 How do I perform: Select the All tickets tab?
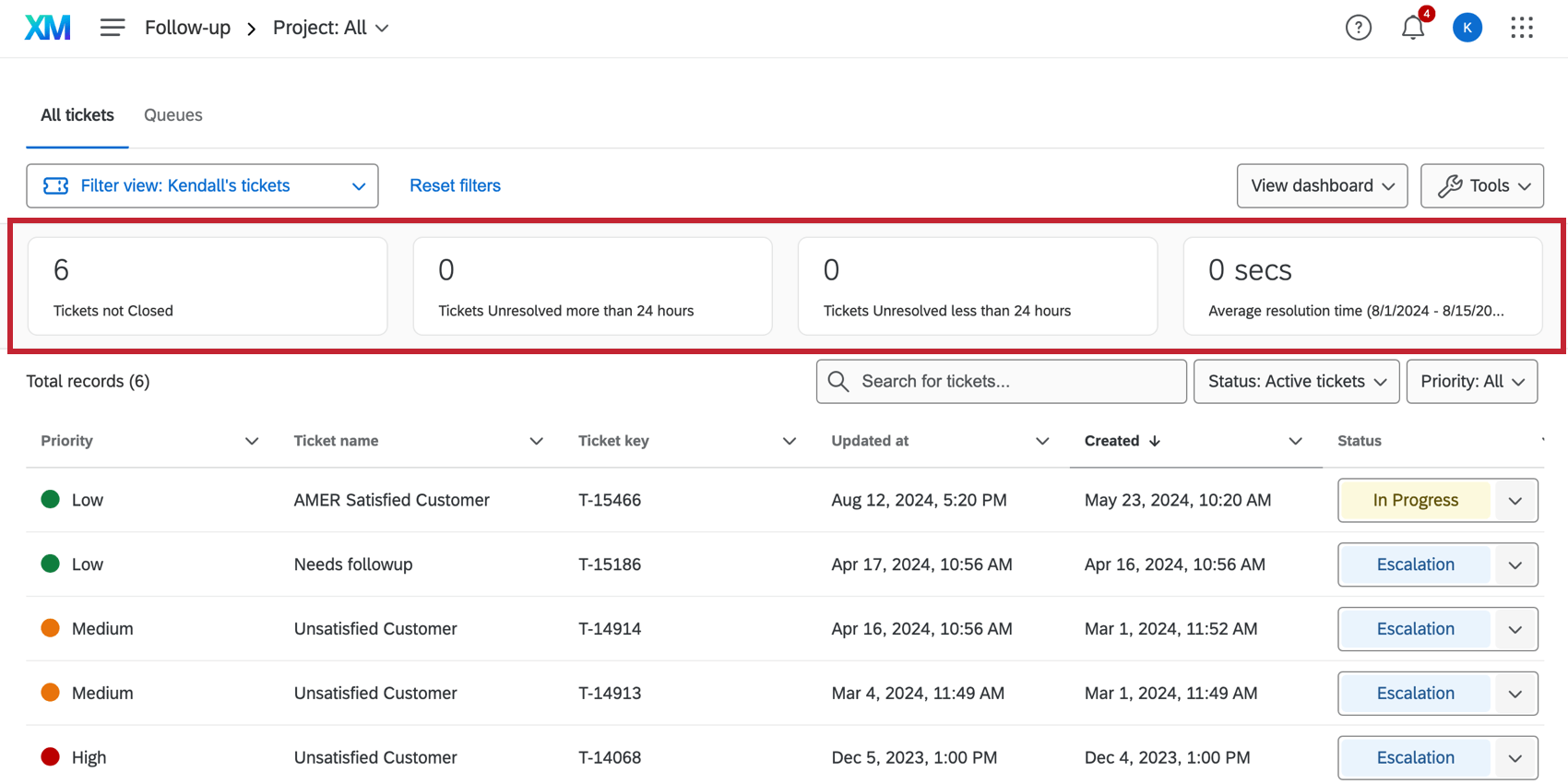(77, 115)
